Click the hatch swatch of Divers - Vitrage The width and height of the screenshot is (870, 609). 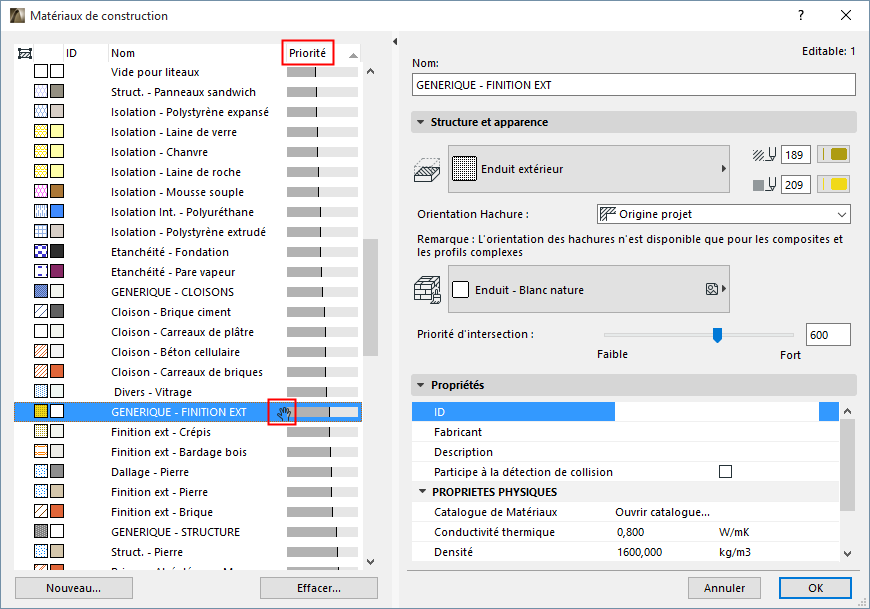(41, 391)
